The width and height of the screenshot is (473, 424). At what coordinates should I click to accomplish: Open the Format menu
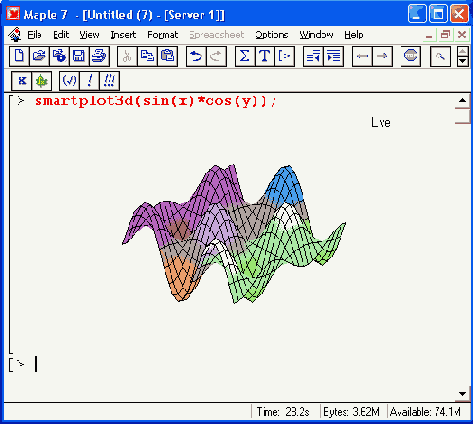(x=163, y=35)
